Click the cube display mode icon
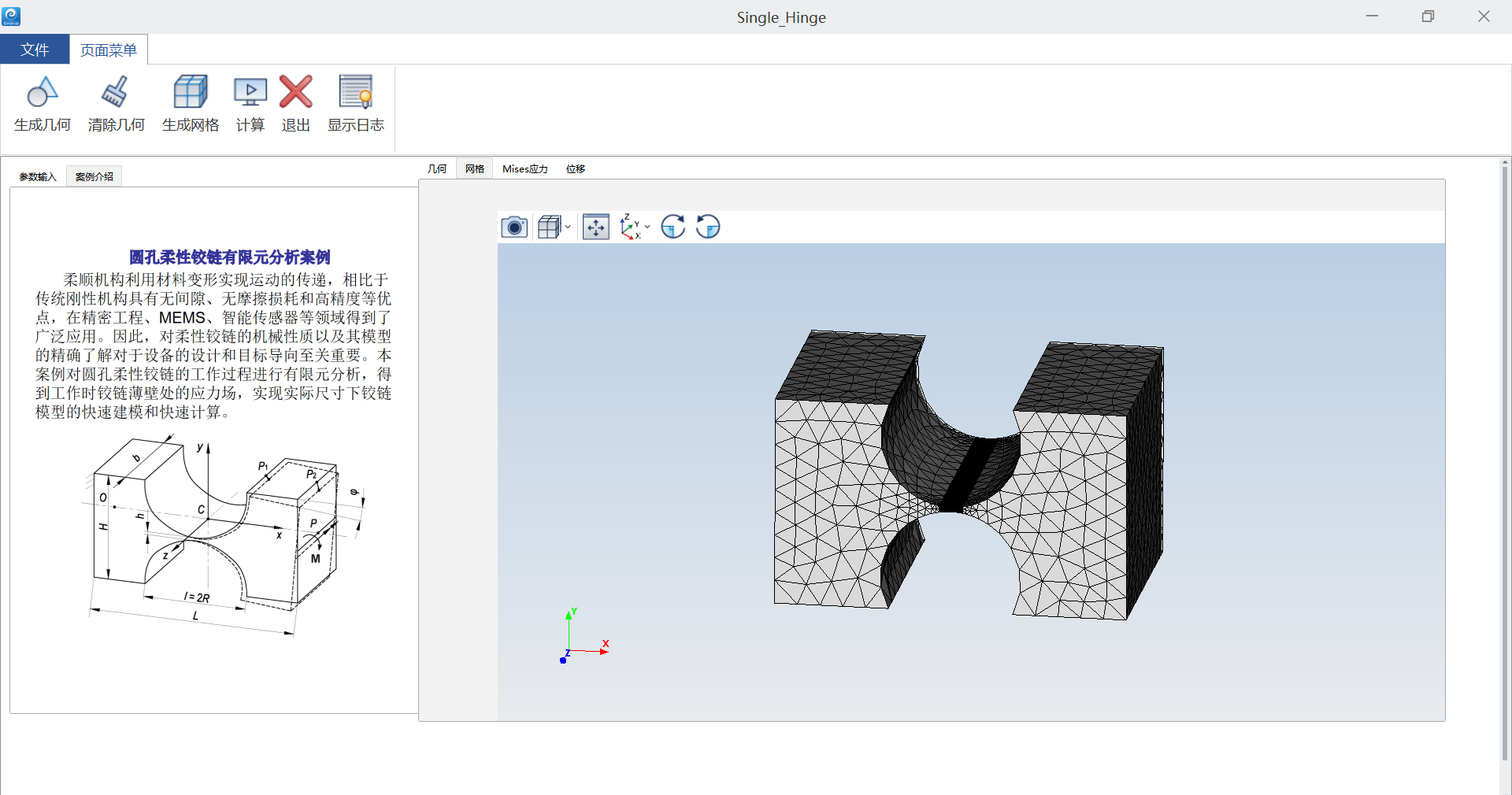Viewport: 1512px width, 795px height. (549, 227)
